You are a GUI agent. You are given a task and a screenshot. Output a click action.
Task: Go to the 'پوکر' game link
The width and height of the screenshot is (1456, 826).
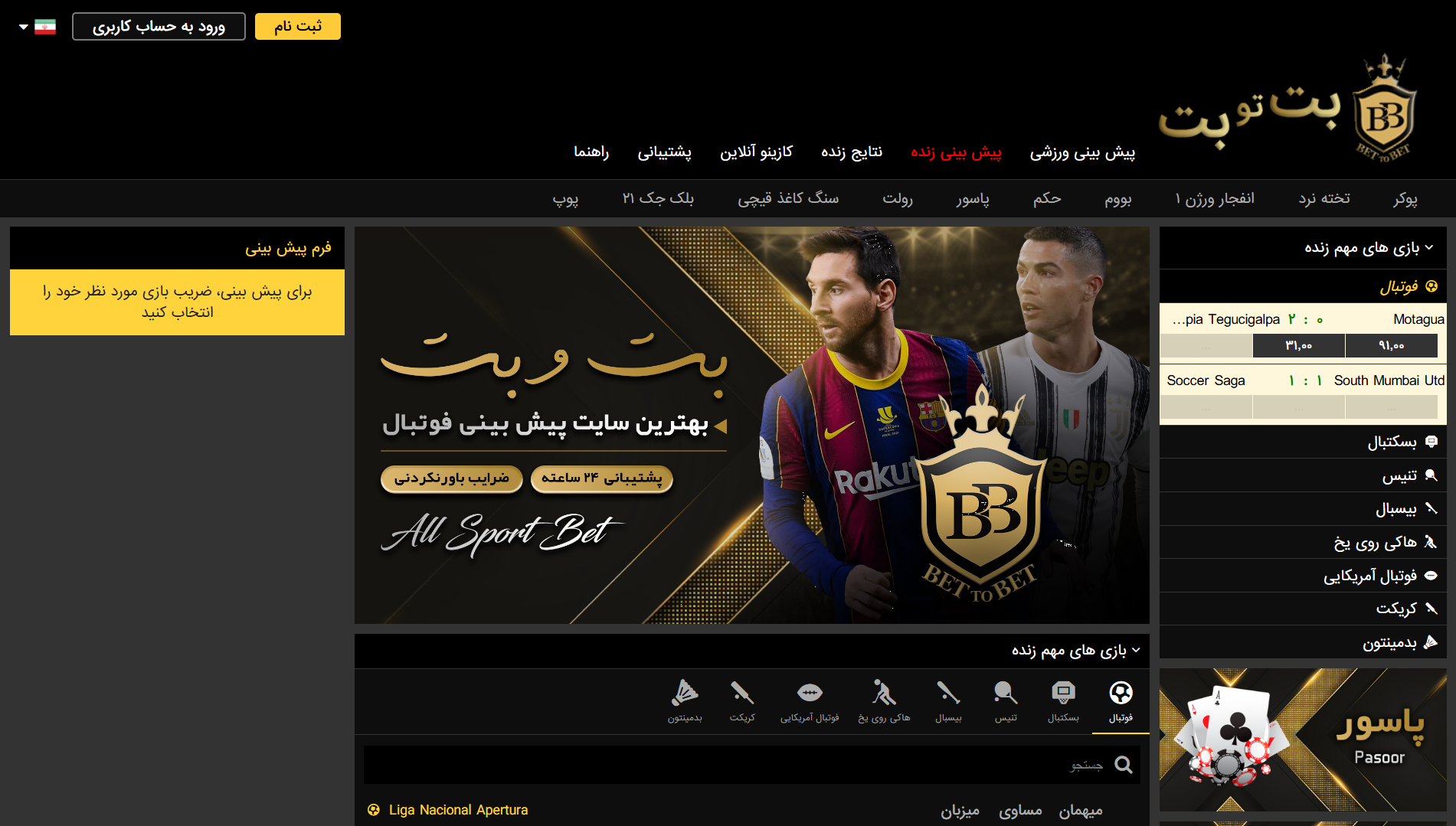coord(1405,199)
